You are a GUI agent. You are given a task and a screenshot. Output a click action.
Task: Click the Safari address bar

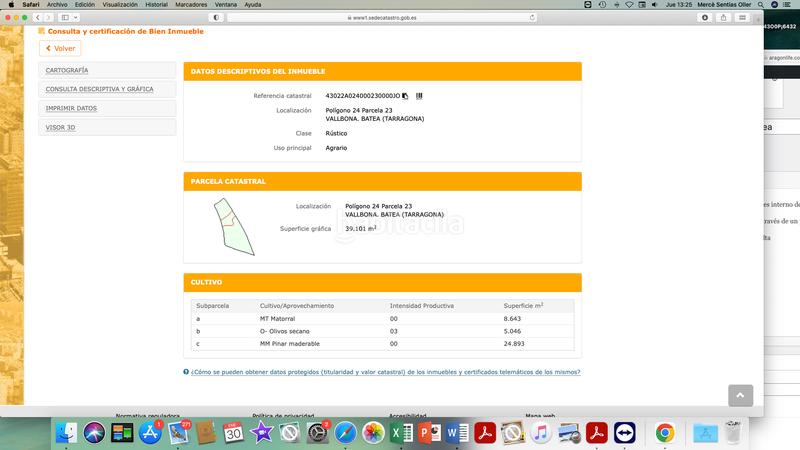pos(400,18)
